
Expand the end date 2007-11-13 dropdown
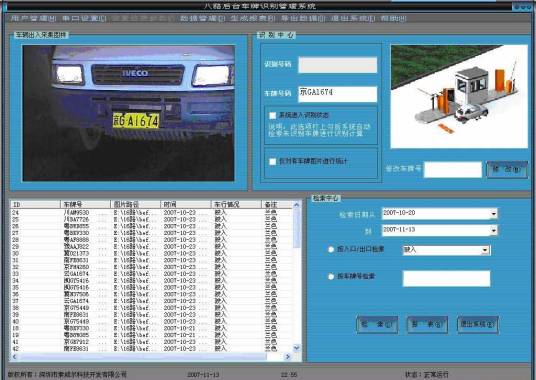pos(493,231)
